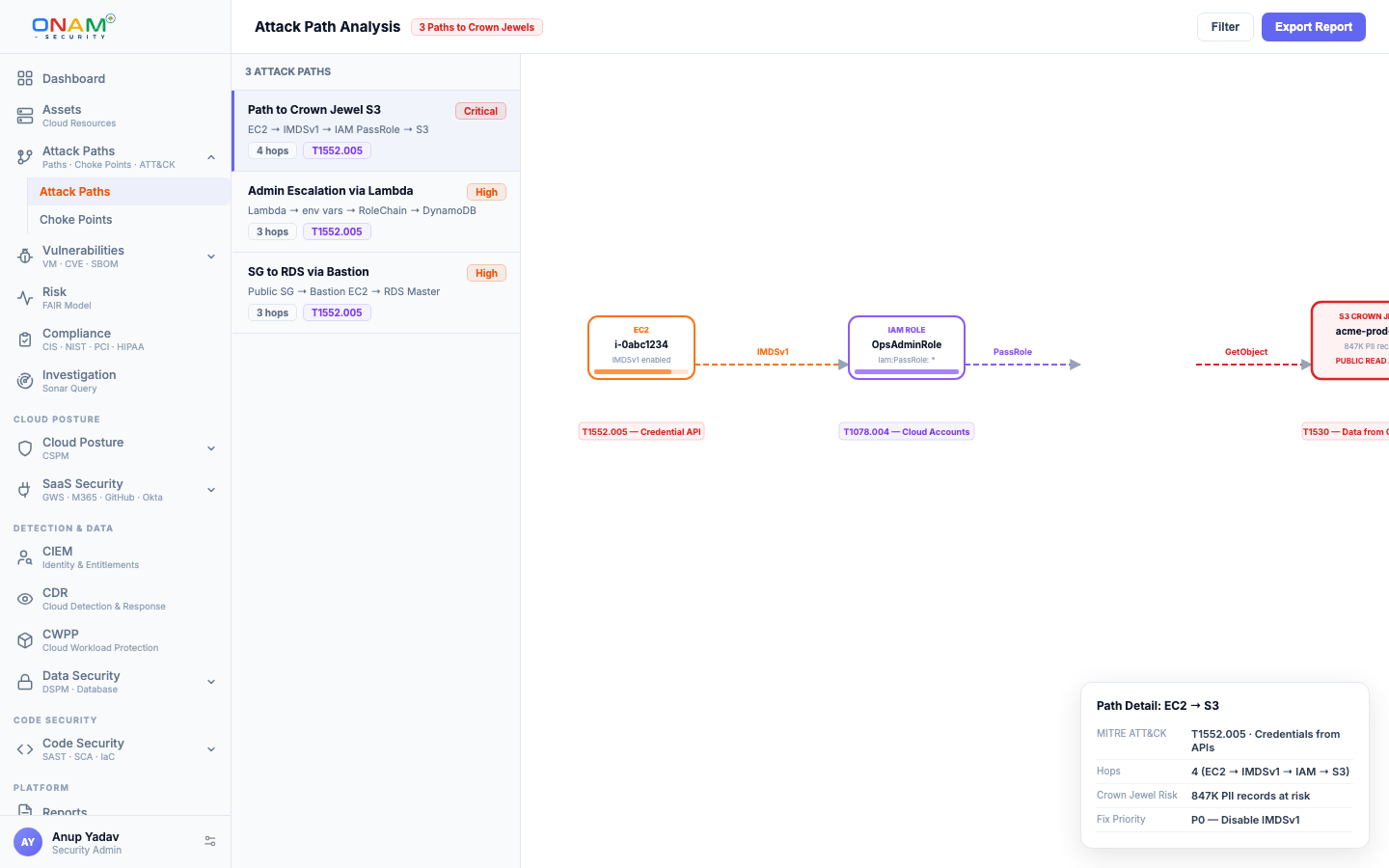
Task: Select the Attack Paths submenu item
Action: coord(129,191)
